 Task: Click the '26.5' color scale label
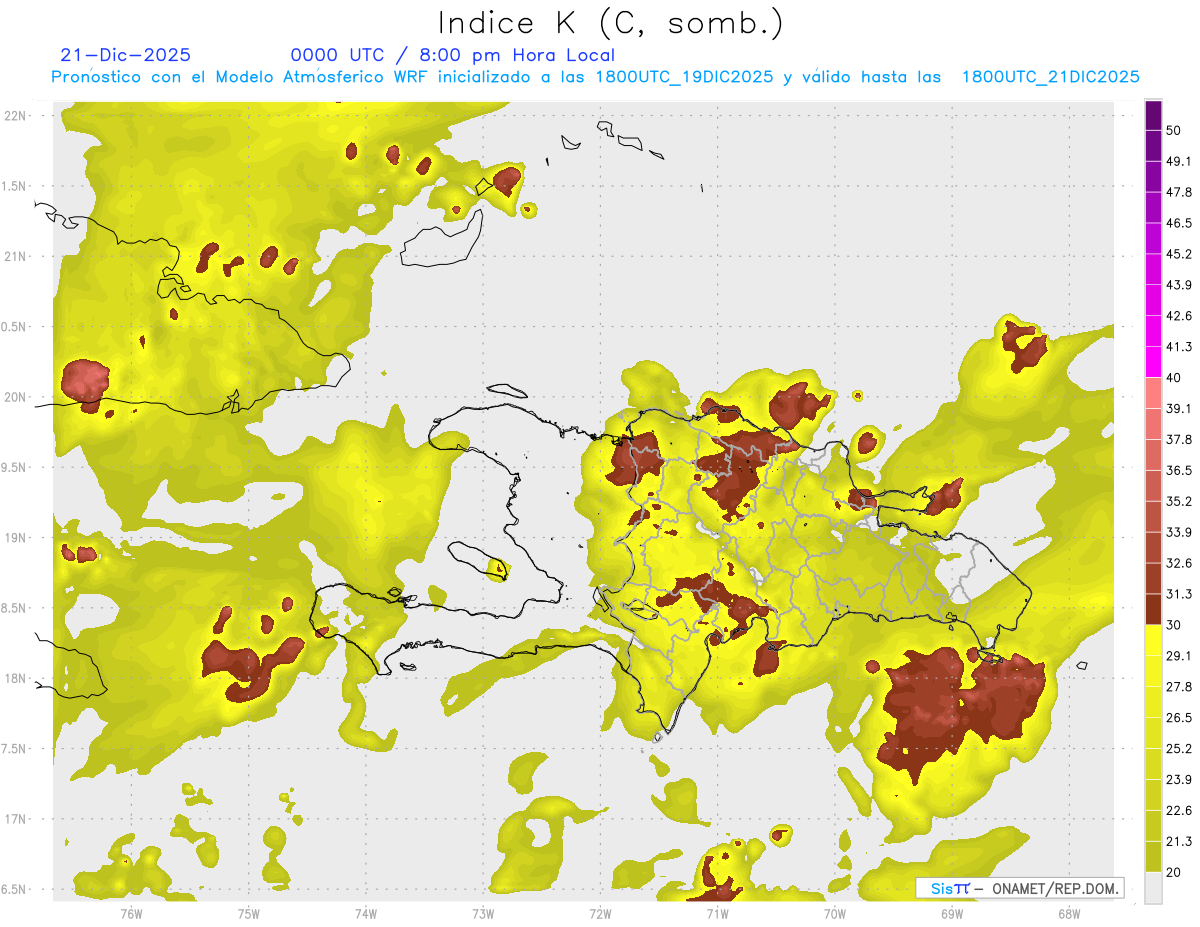(x=1178, y=718)
